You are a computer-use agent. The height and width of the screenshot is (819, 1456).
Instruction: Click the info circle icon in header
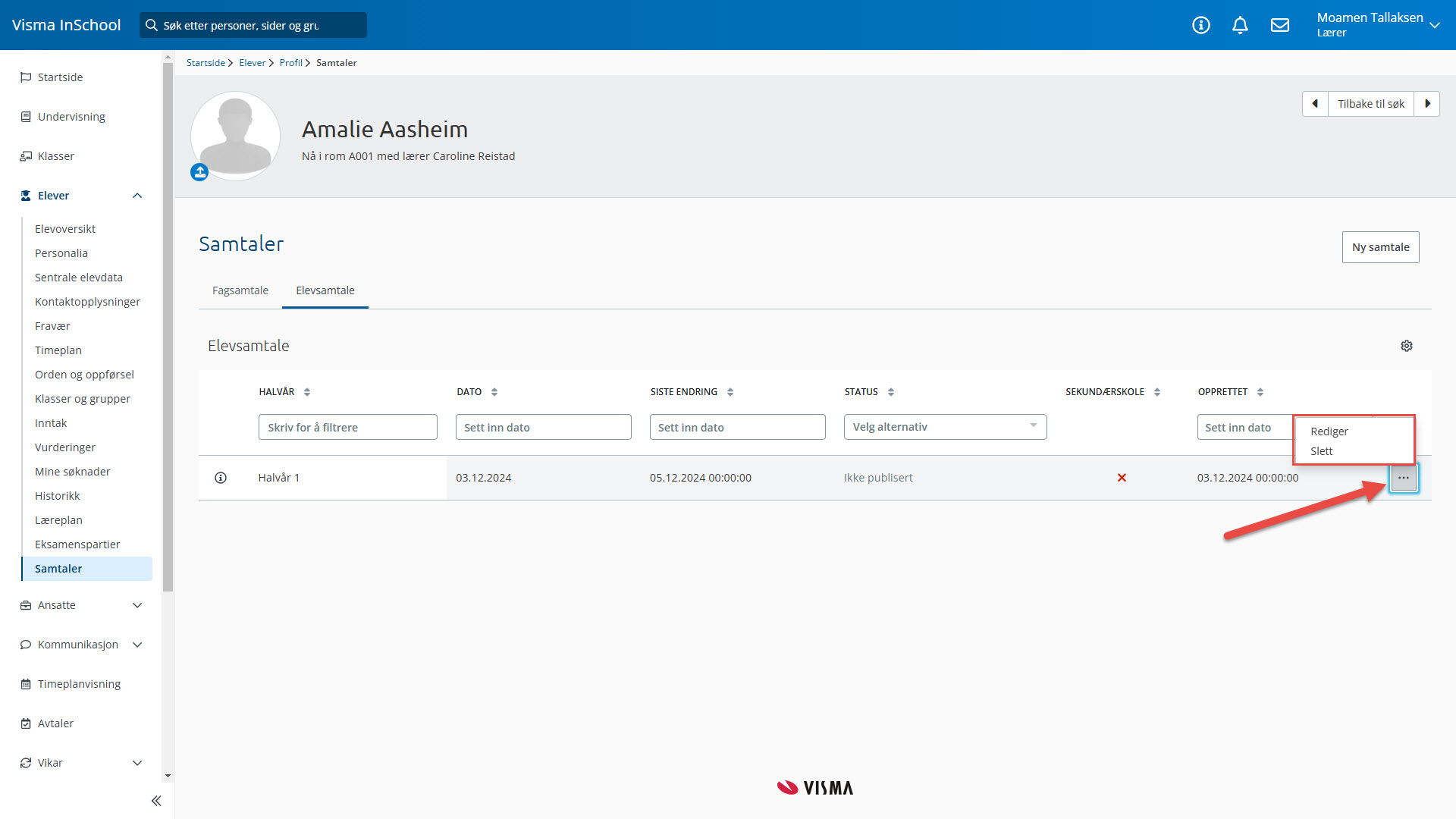point(1201,25)
